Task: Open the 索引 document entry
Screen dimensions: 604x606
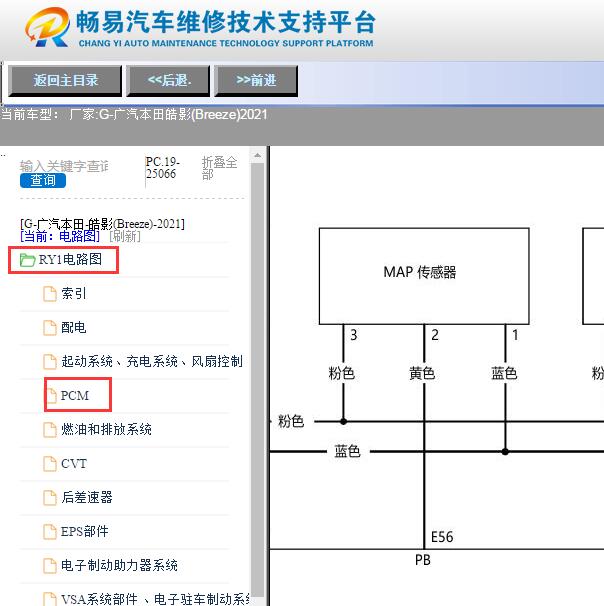Action: coord(73,293)
